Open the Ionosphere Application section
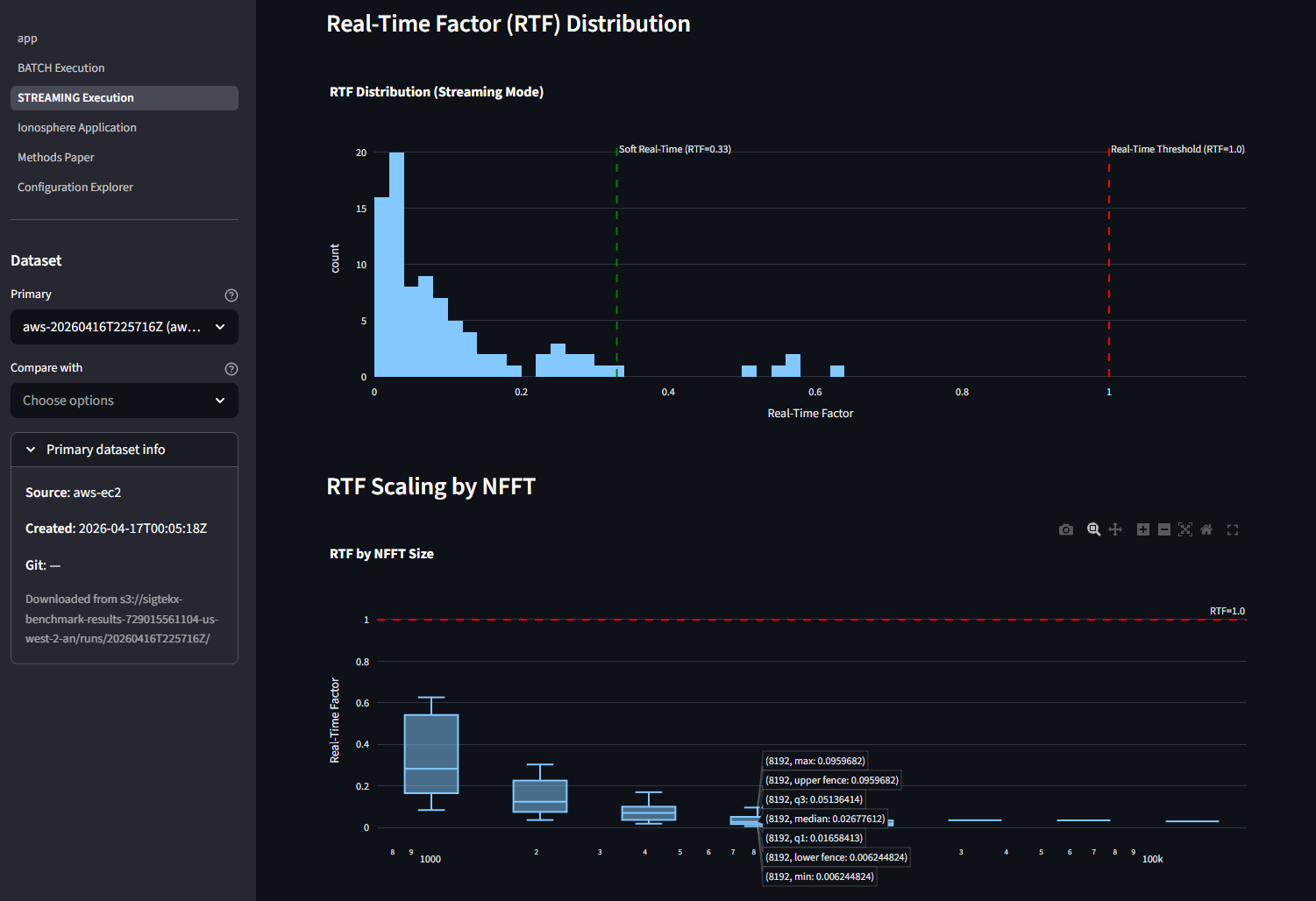1316x901 pixels. click(77, 127)
